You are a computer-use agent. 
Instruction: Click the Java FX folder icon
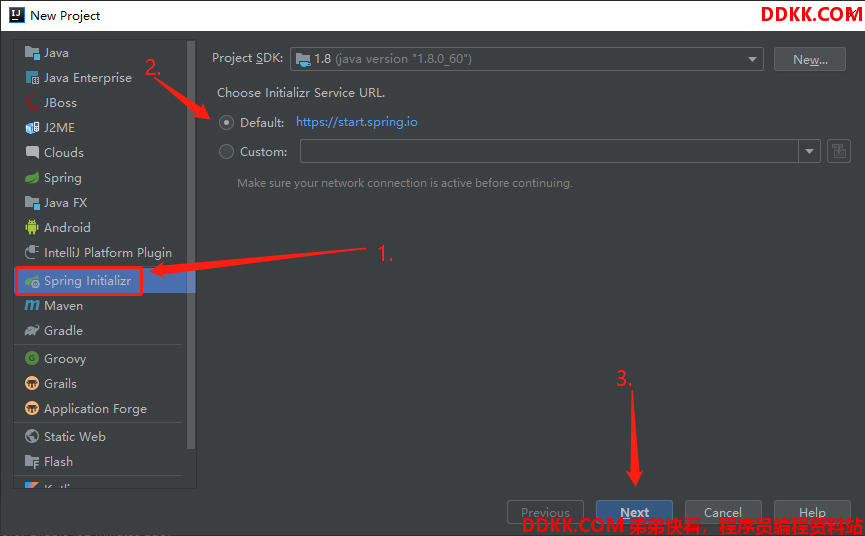pos(32,202)
